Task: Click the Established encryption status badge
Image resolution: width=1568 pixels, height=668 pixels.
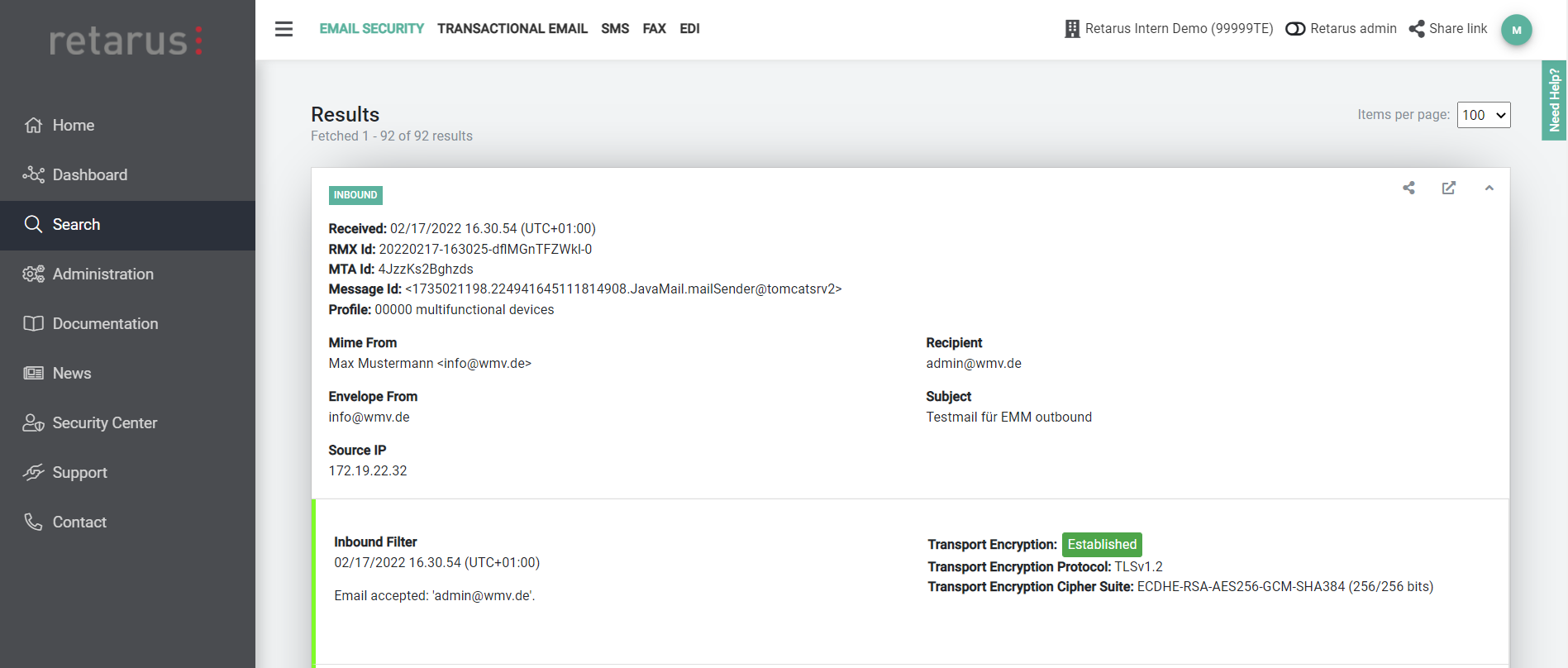Action: coord(1102,544)
